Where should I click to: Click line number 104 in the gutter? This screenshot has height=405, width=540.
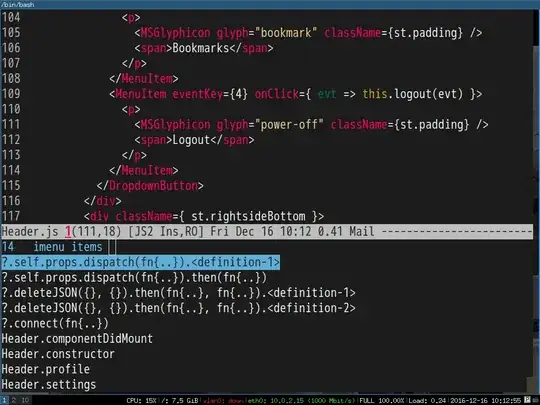point(11,17)
